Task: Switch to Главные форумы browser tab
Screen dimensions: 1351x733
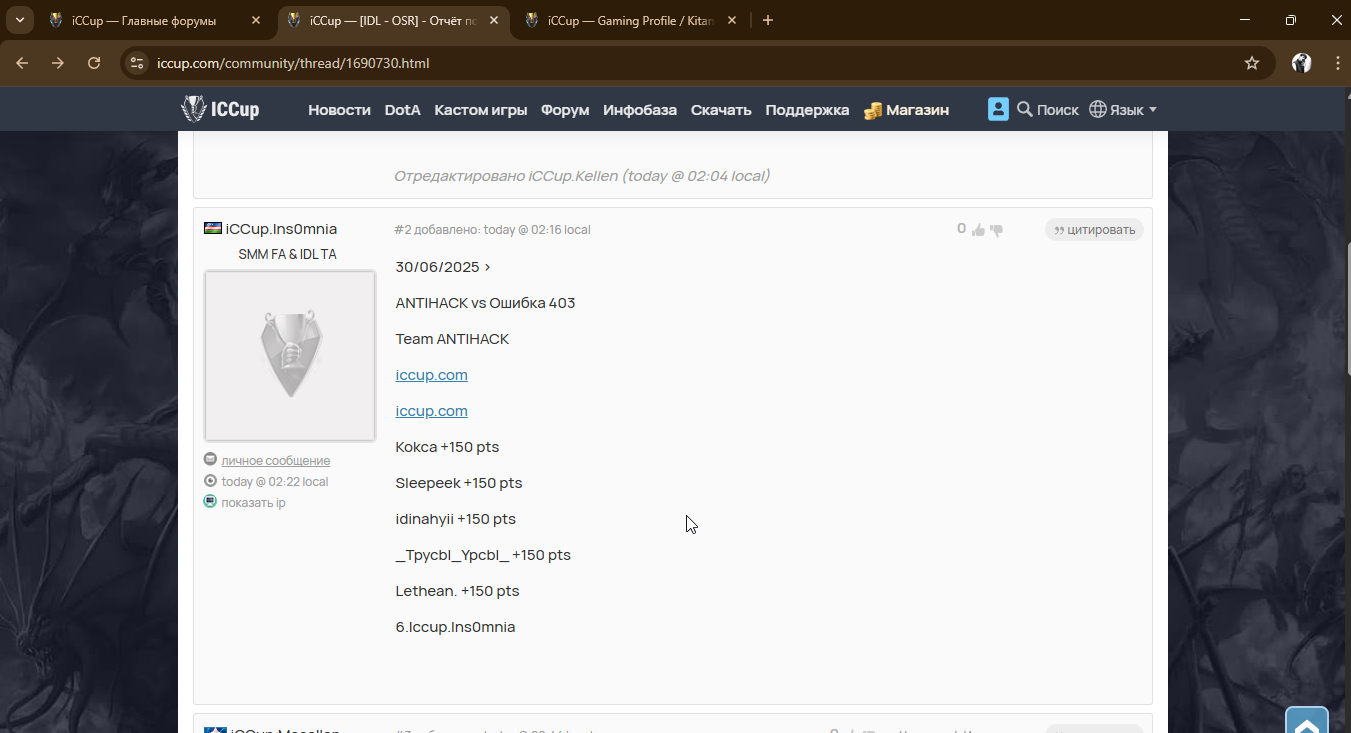Action: [x=155, y=20]
